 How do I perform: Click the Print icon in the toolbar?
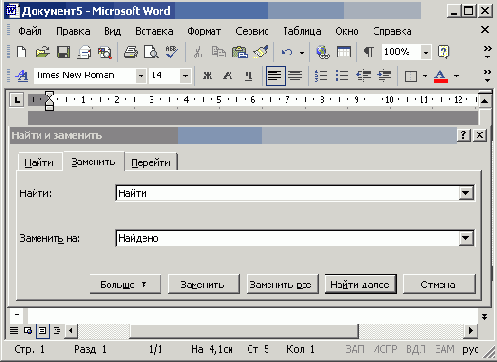(131, 52)
